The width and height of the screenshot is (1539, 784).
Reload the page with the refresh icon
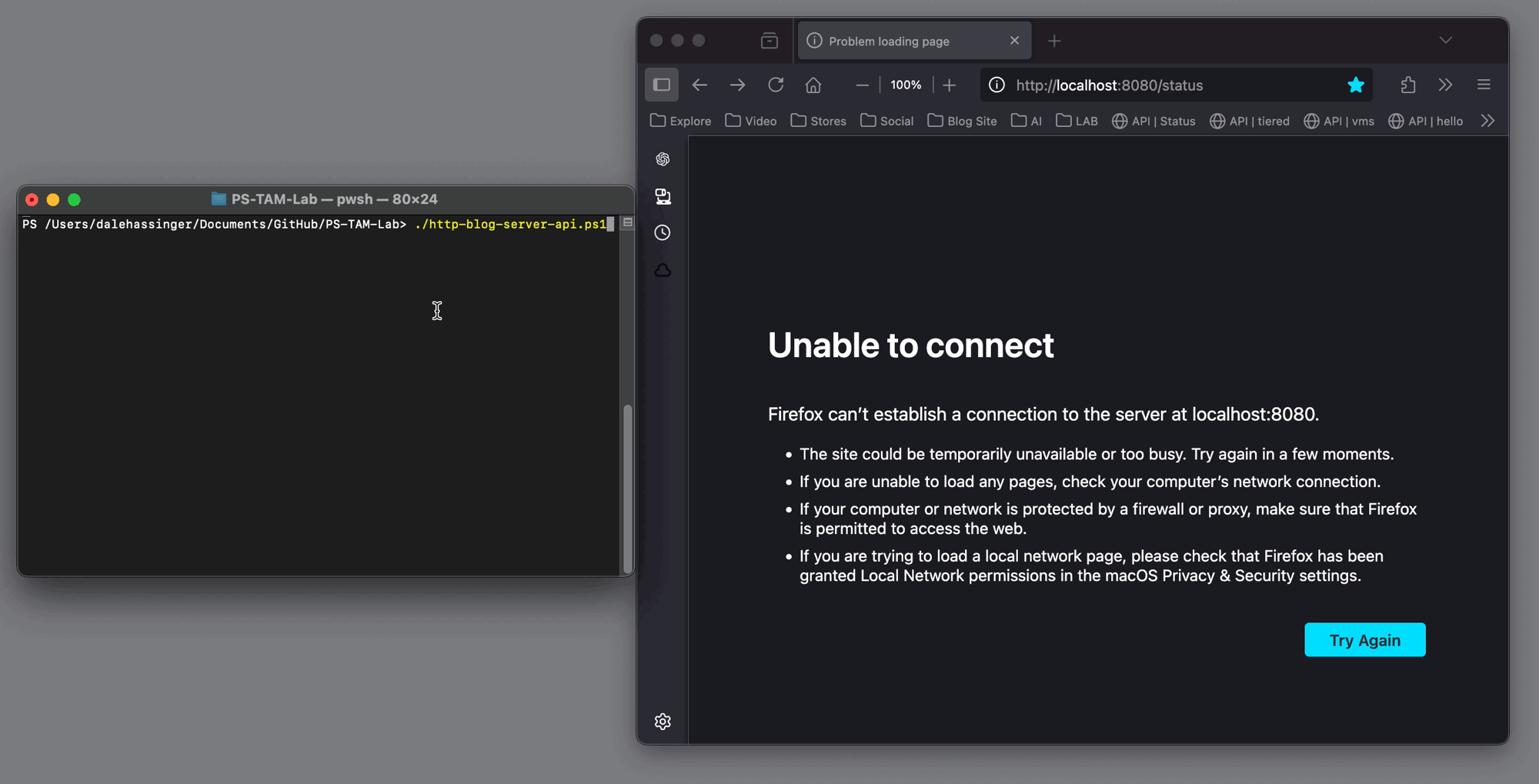(x=776, y=85)
